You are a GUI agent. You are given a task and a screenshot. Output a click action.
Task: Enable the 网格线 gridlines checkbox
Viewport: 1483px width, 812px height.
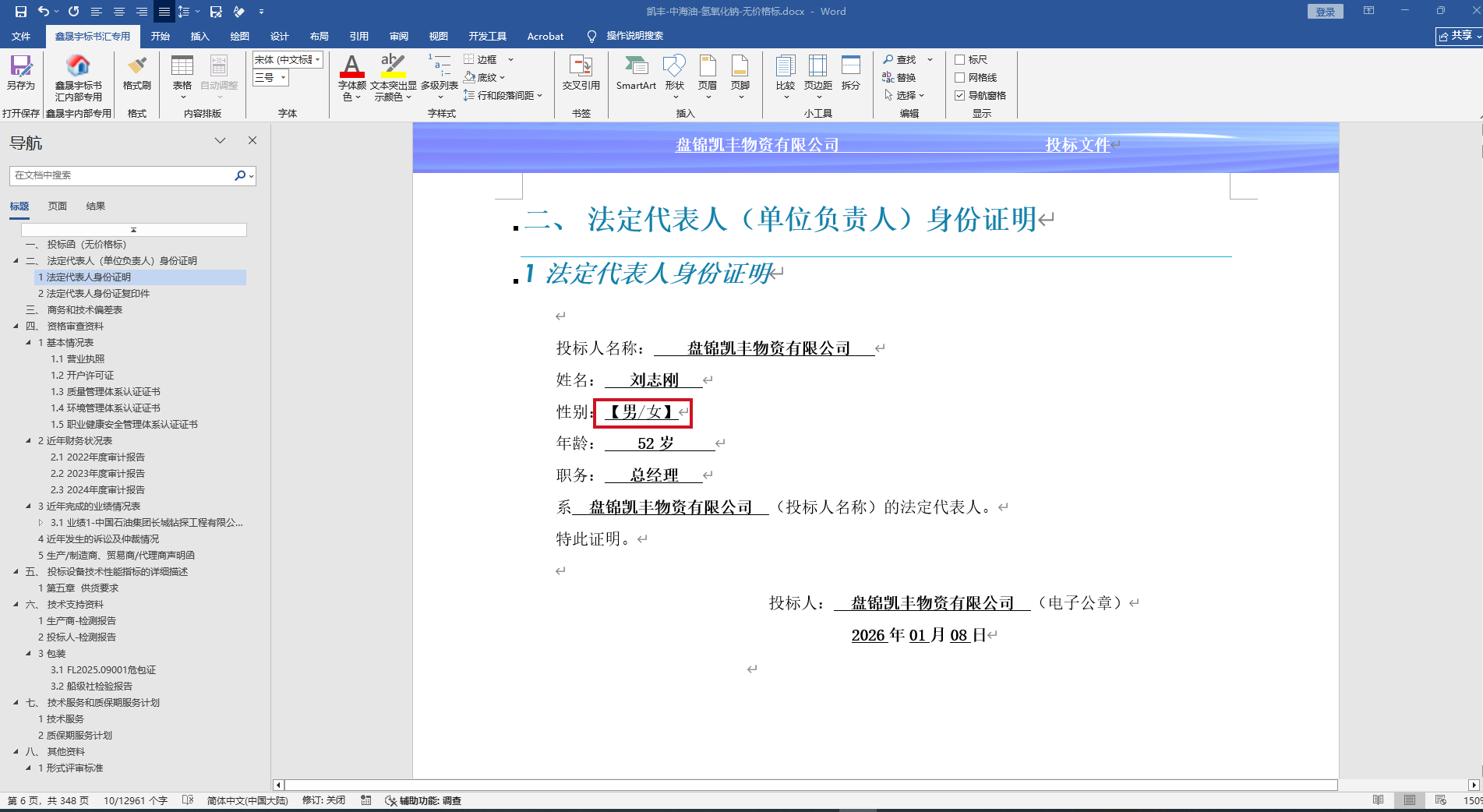pyautogui.click(x=960, y=77)
